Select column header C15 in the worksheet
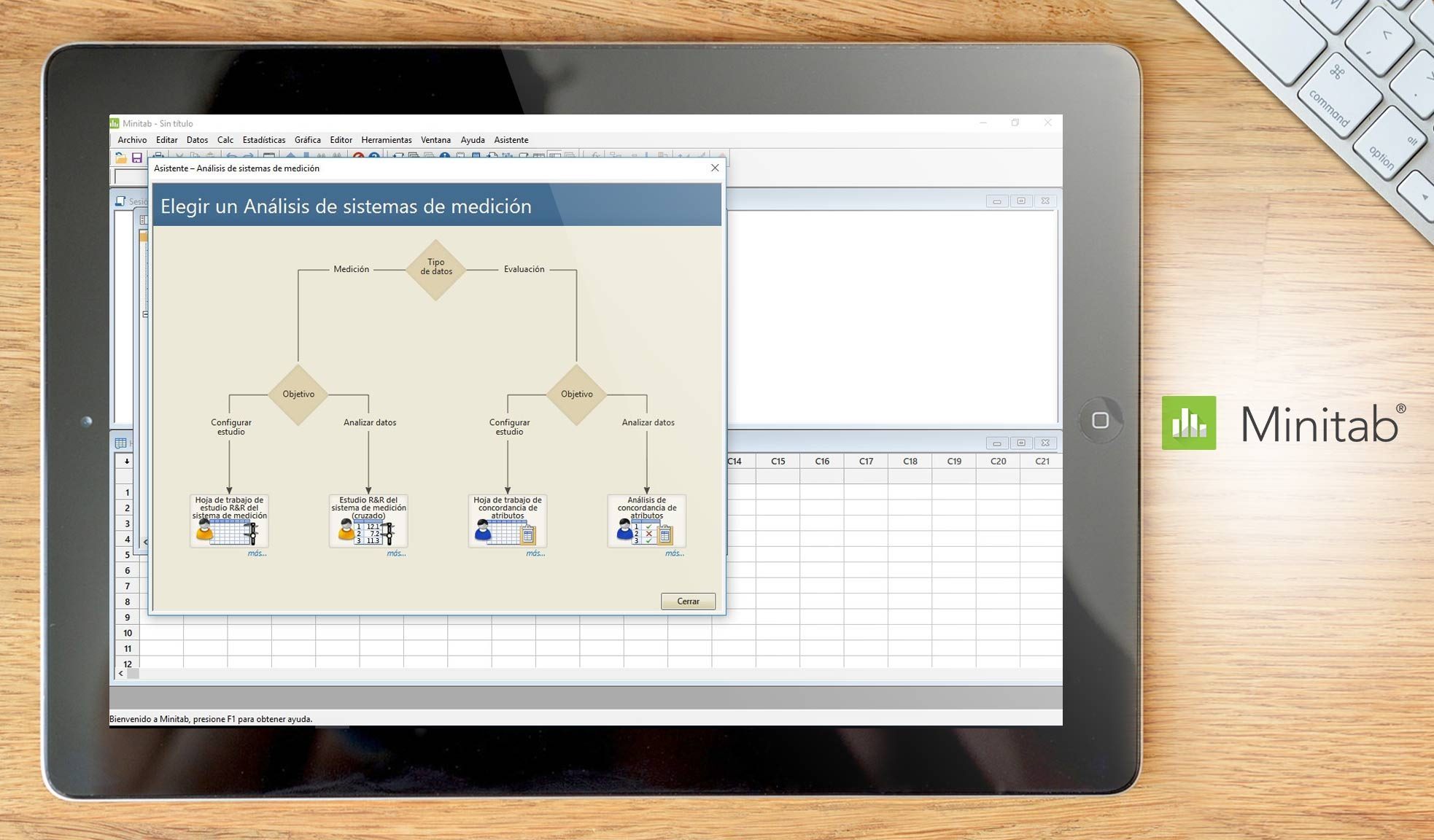Image resolution: width=1434 pixels, height=840 pixels. [778, 461]
